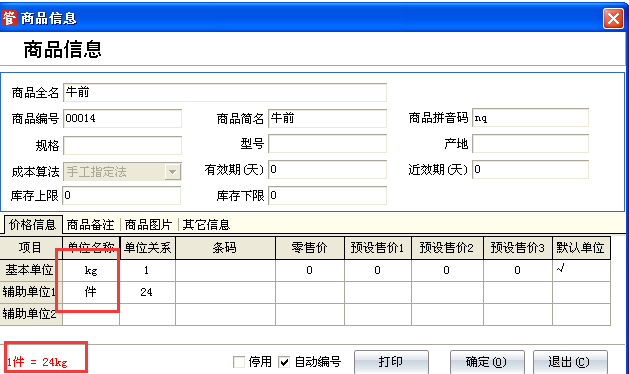The image size is (629, 374).
Task: Click the 预设售价2 cell in 基本单位 row
Action: tap(447, 270)
